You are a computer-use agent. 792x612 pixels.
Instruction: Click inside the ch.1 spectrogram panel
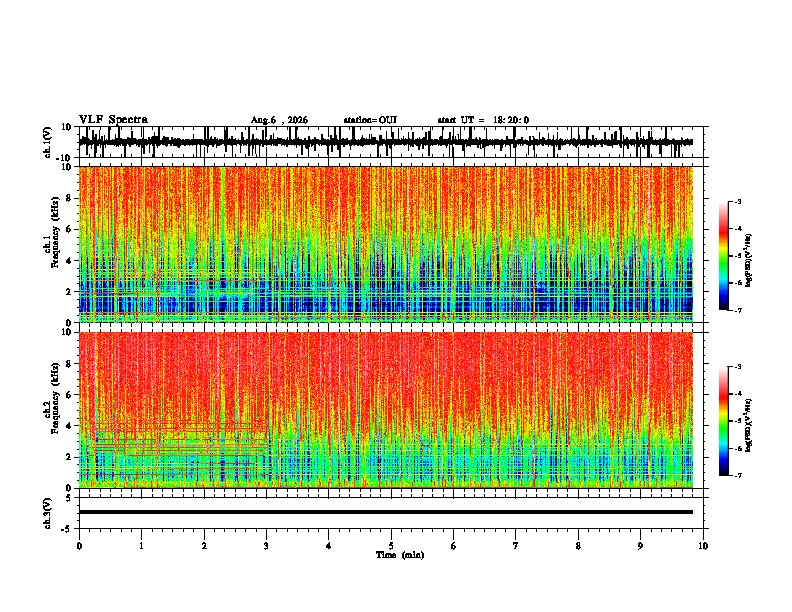tap(386, 244)
